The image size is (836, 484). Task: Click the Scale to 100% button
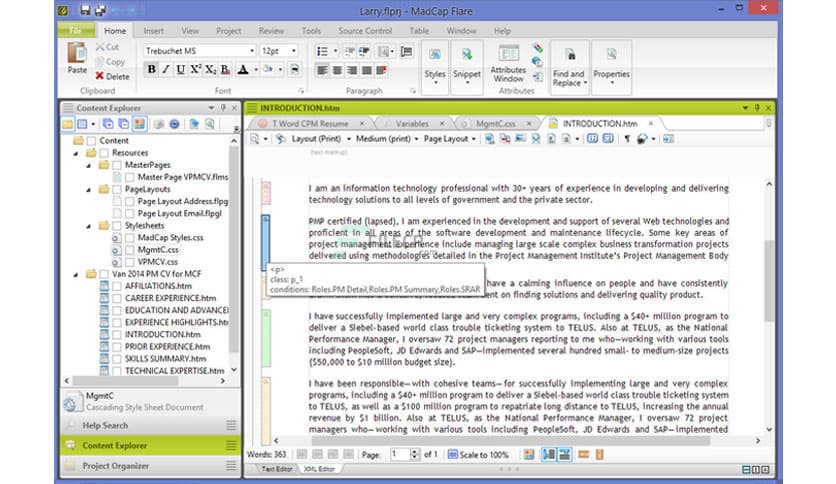(x=484, y=454)
